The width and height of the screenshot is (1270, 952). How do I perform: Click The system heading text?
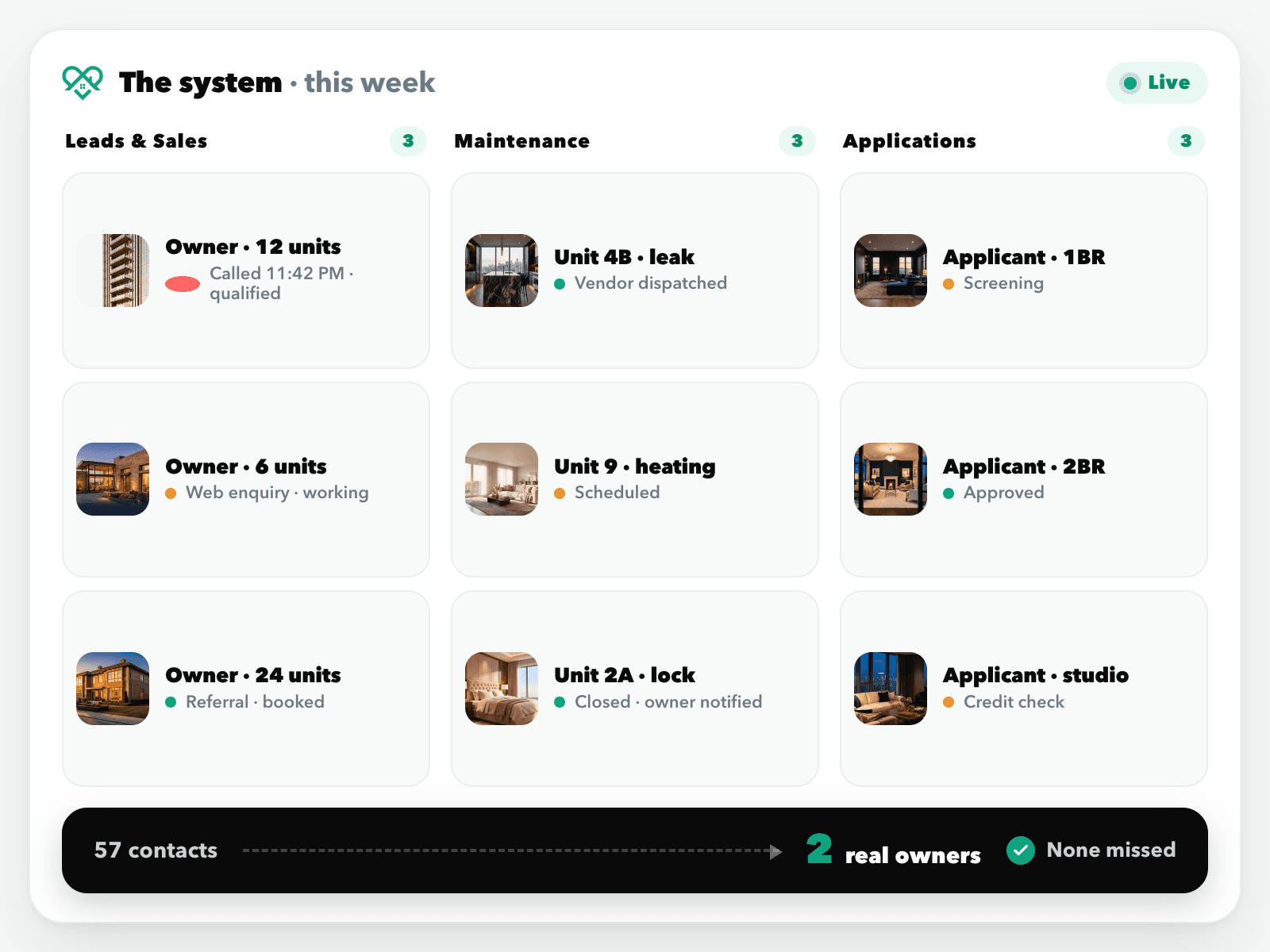(200, 83)
